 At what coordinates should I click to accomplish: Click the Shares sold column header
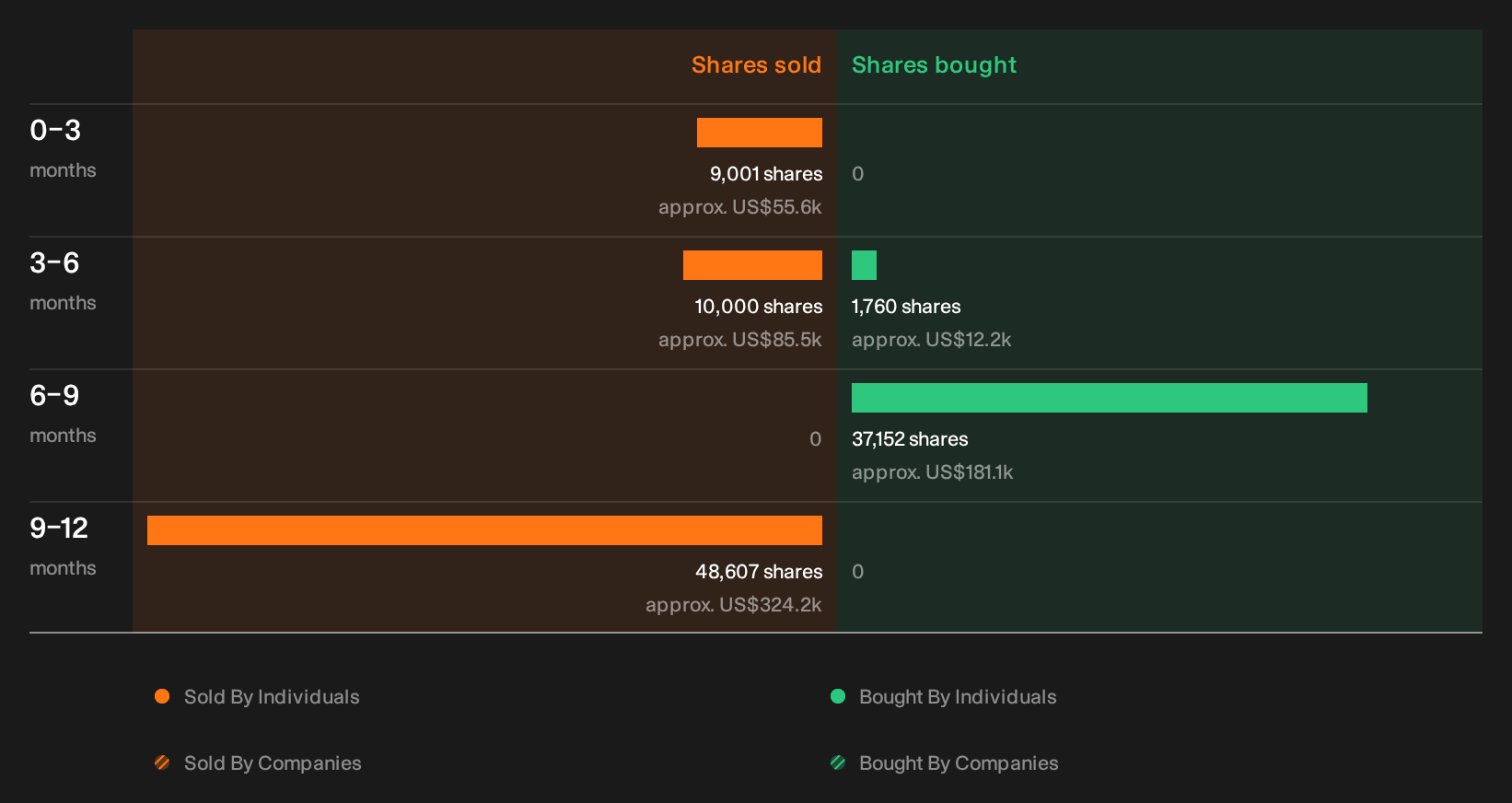point(756,65)
